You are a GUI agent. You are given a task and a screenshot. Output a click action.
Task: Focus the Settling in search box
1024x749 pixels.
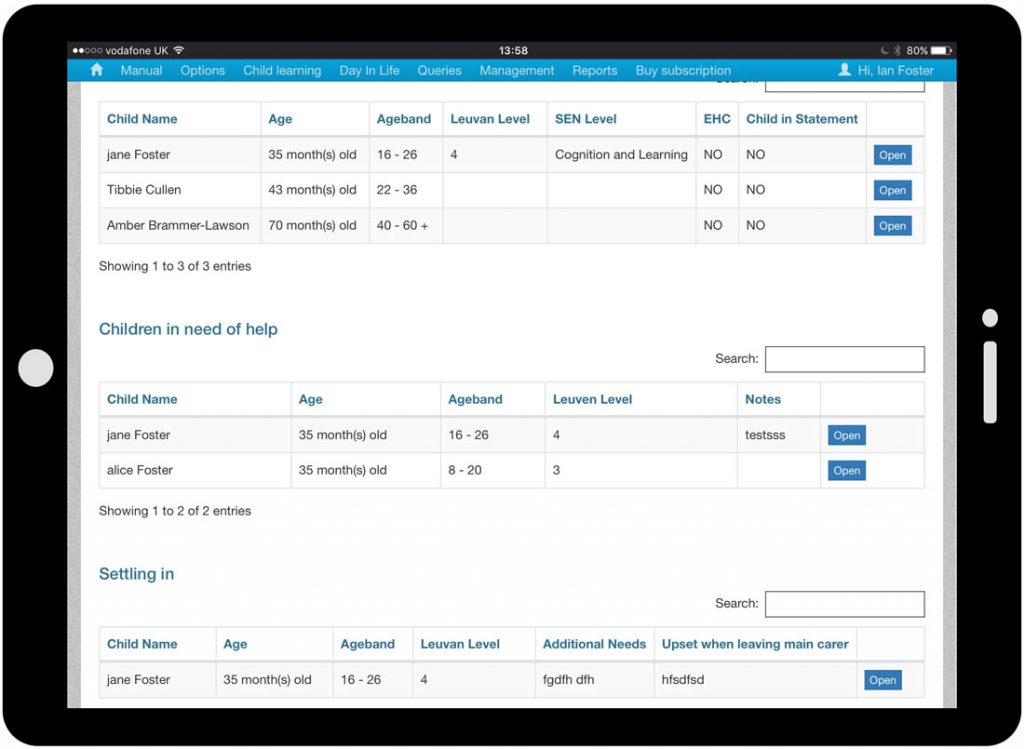click(x=844, y=604)
